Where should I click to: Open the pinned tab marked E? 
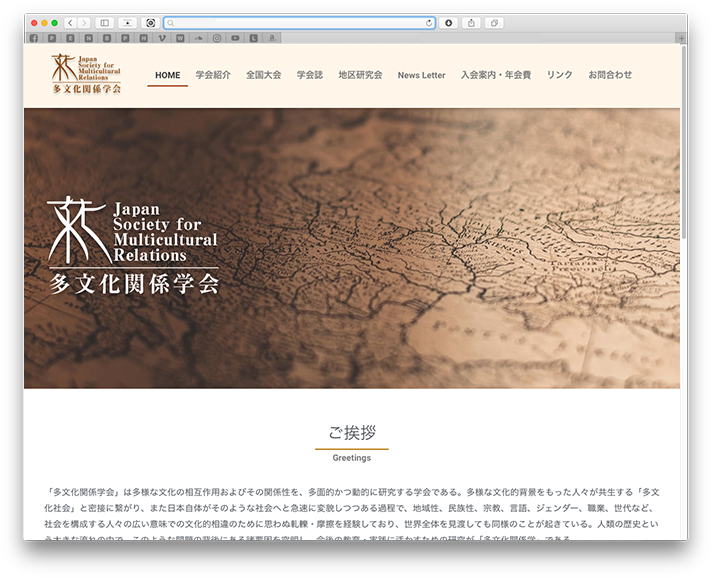click(70, 38)
